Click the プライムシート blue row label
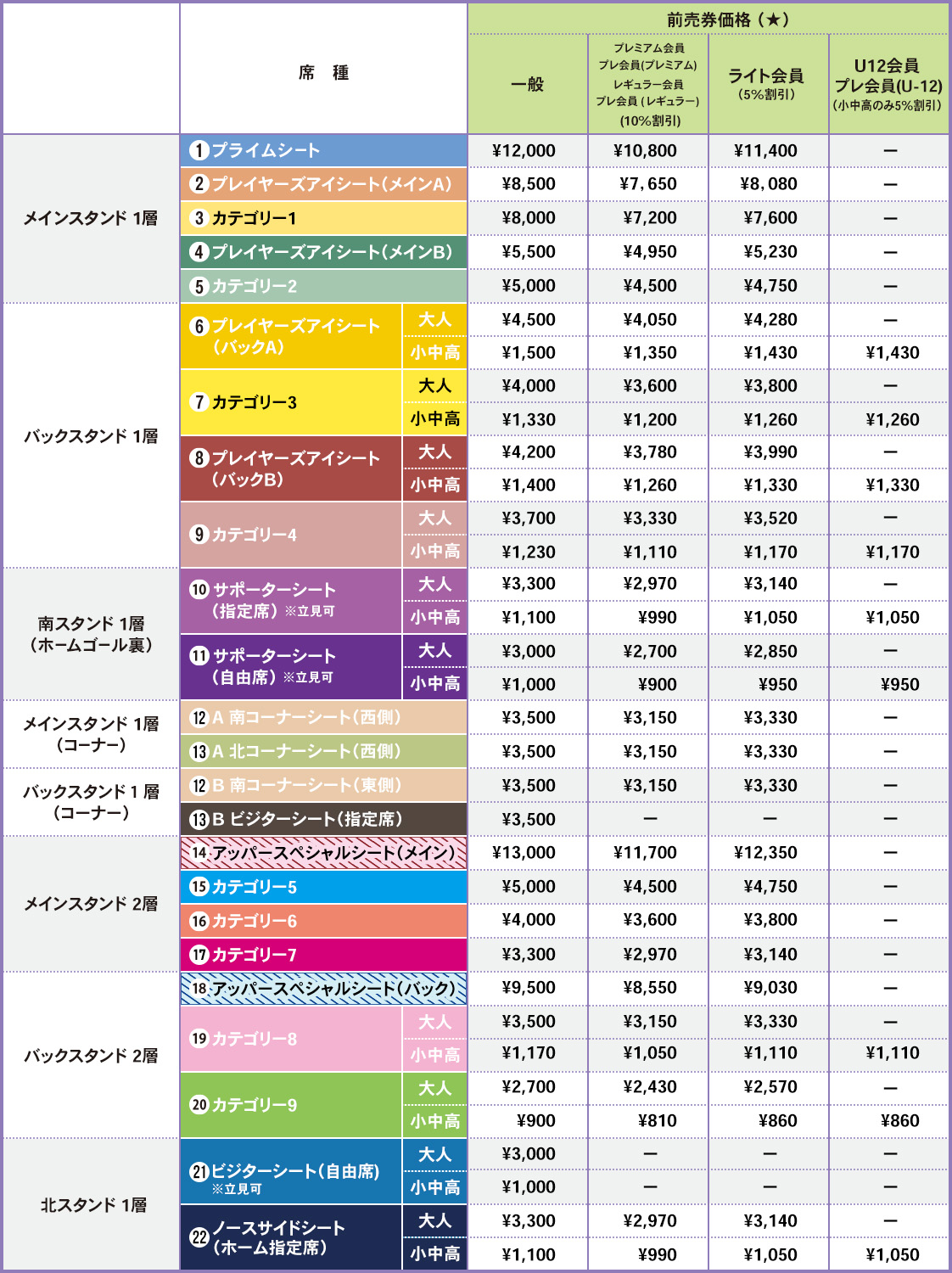 (x=266, y=151)
